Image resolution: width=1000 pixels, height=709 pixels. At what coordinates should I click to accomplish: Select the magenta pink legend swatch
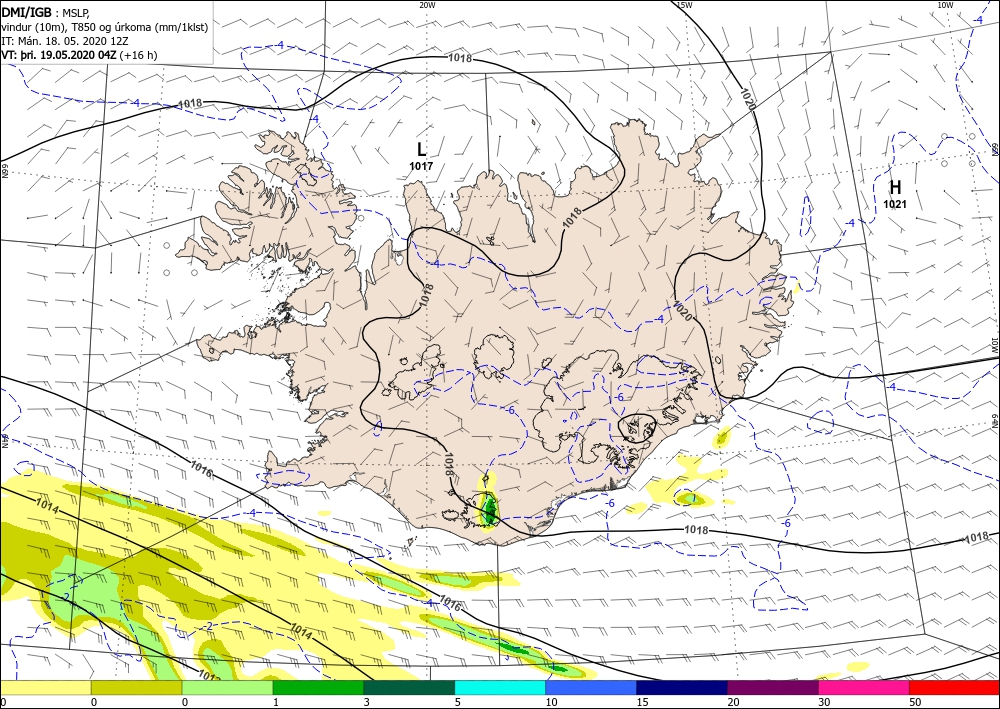pos(864,687)
